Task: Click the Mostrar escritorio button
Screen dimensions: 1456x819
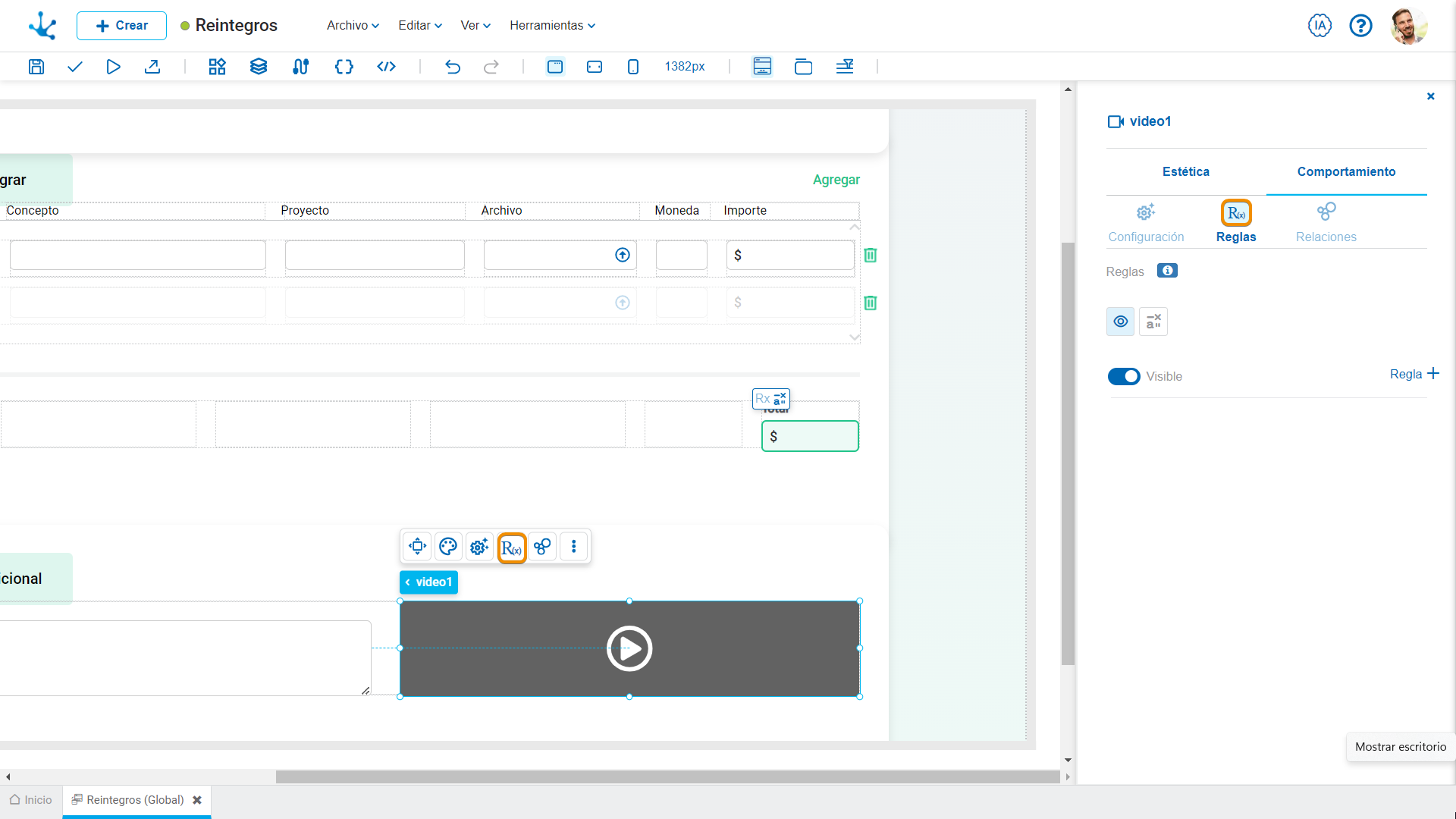Action: pyautogui.click(x=1401, y=747)
